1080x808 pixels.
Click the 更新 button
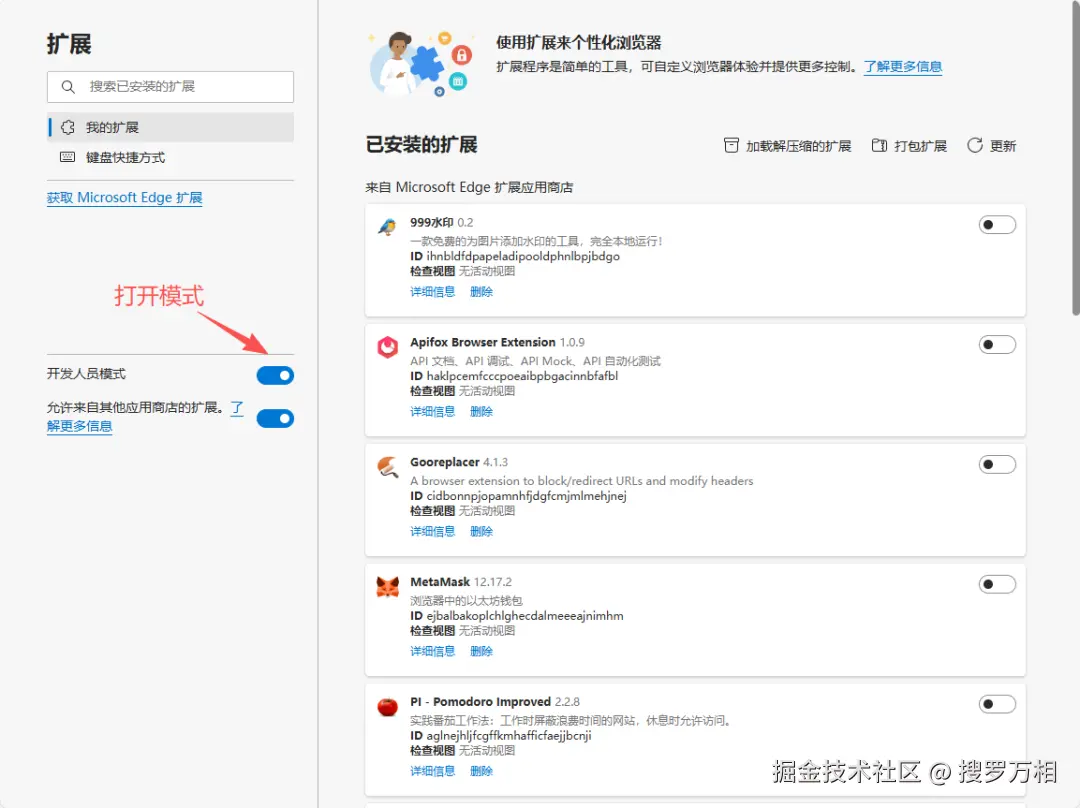[x=992, y=145]
